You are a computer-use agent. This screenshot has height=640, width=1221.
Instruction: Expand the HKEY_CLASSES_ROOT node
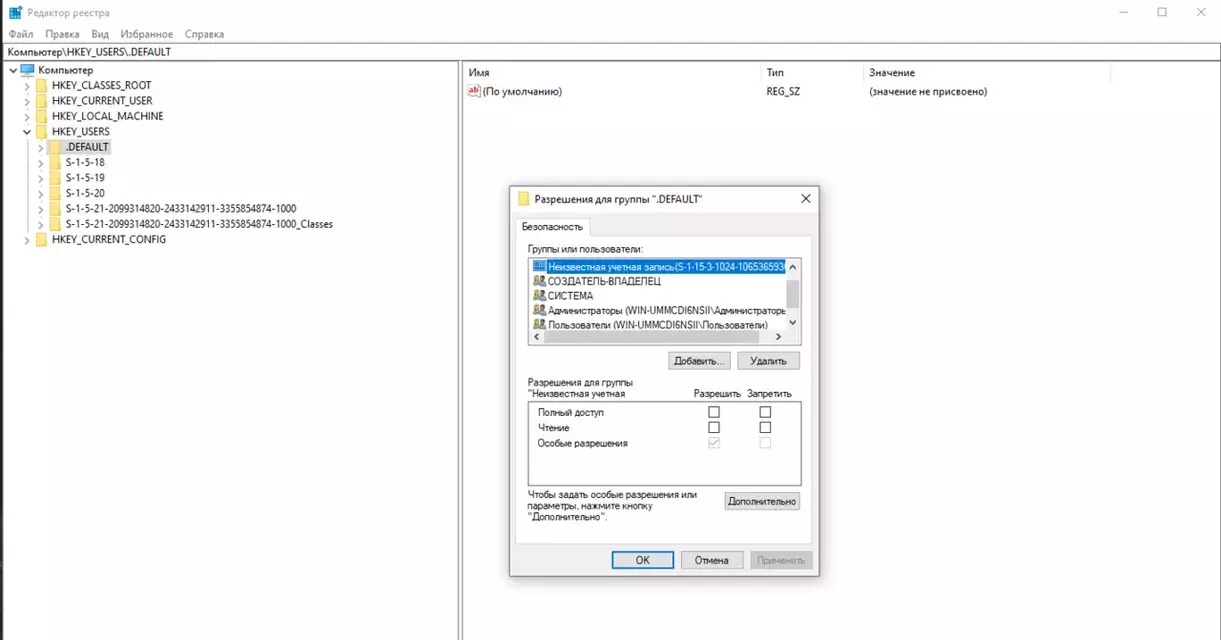click(x=27, y=86)
